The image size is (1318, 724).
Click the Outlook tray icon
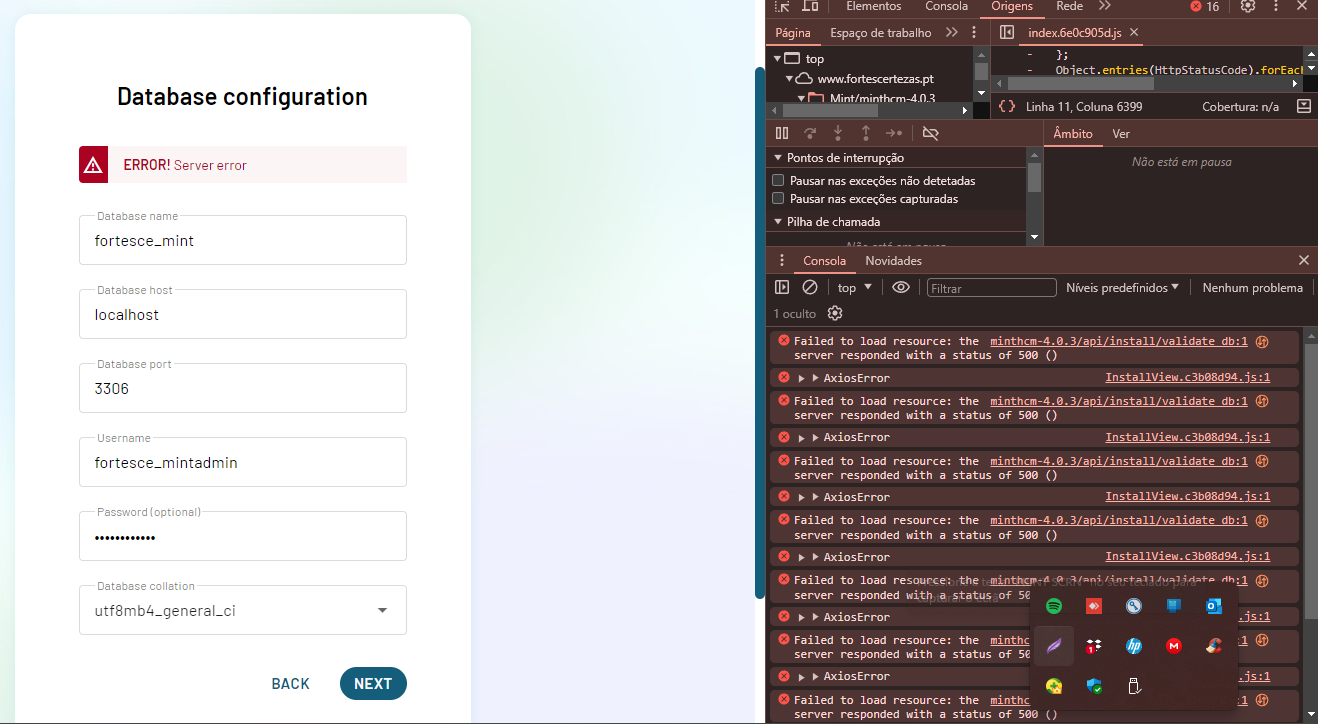tap(1214, 606)
